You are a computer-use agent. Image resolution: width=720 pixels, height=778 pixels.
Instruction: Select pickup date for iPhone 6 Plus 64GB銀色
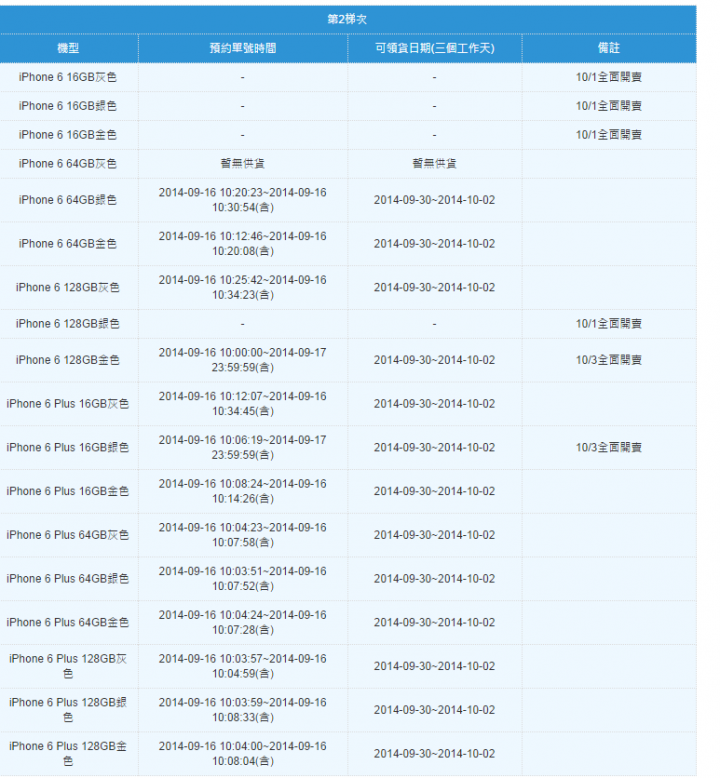(x=435, y=579)
